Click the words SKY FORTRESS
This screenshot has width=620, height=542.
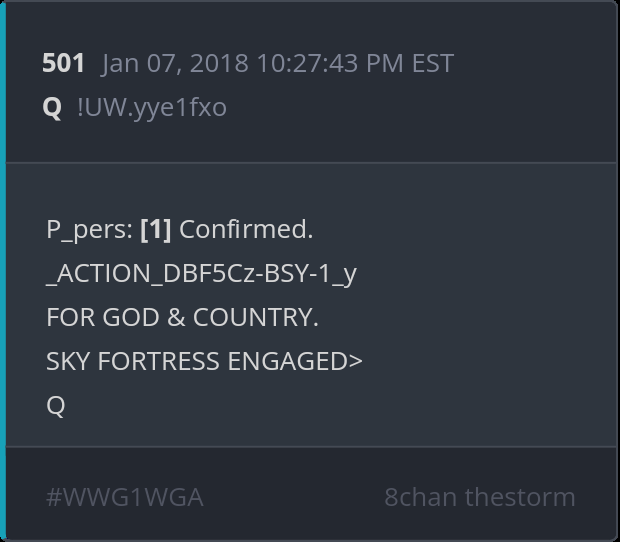point(133,361)
